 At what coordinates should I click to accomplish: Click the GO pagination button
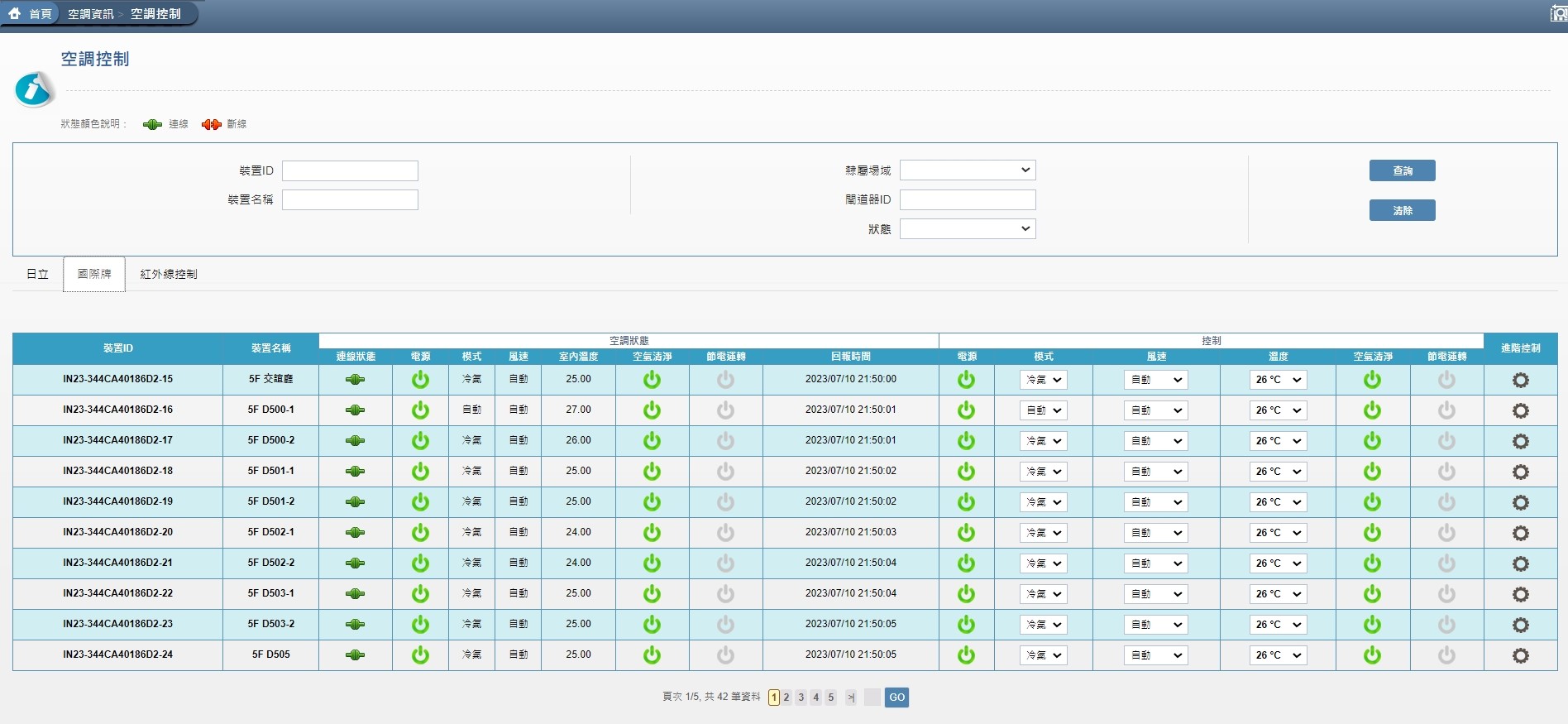pos(896,698)
